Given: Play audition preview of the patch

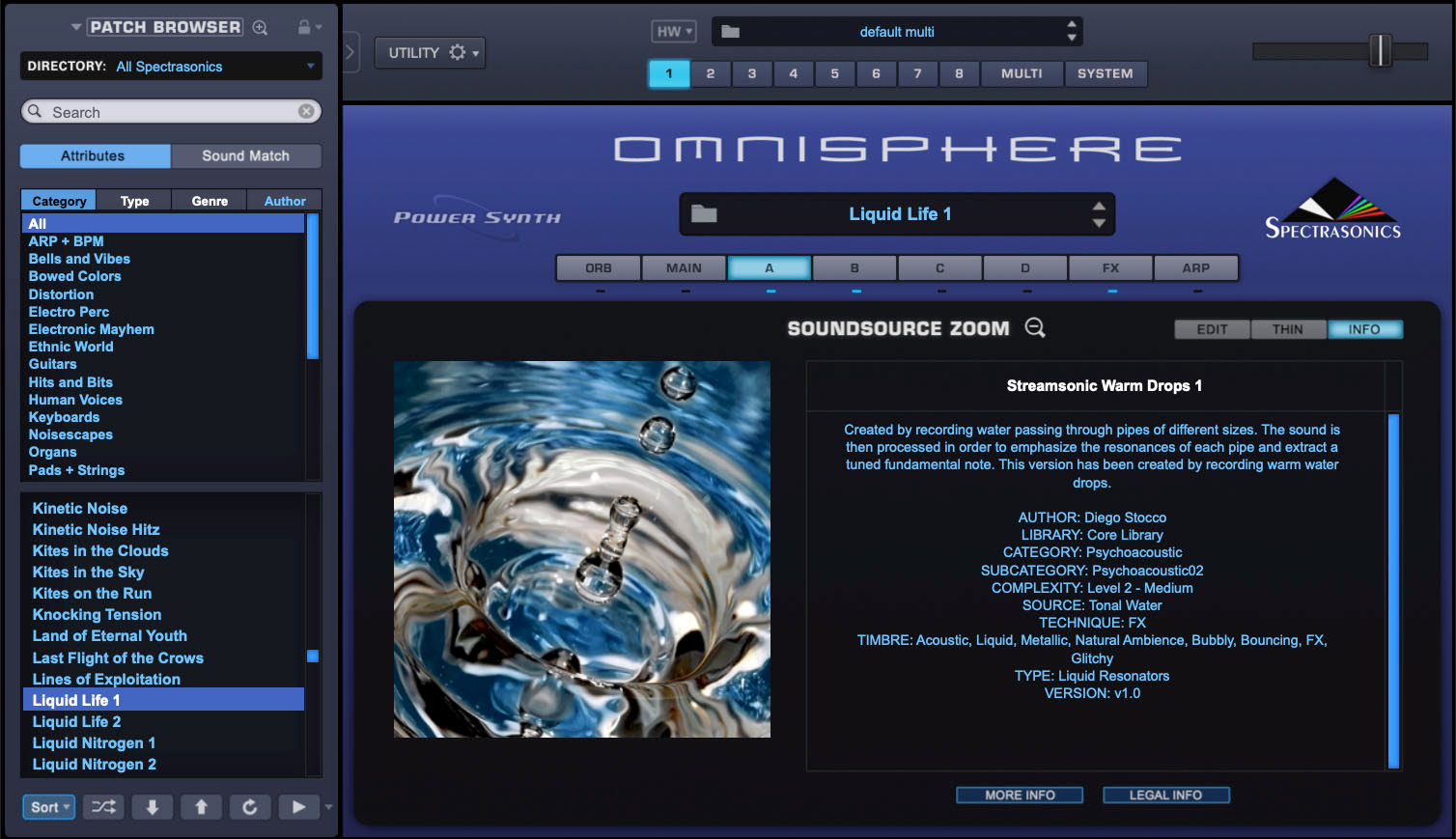Looking at the screenshot, I should (298, 807).
